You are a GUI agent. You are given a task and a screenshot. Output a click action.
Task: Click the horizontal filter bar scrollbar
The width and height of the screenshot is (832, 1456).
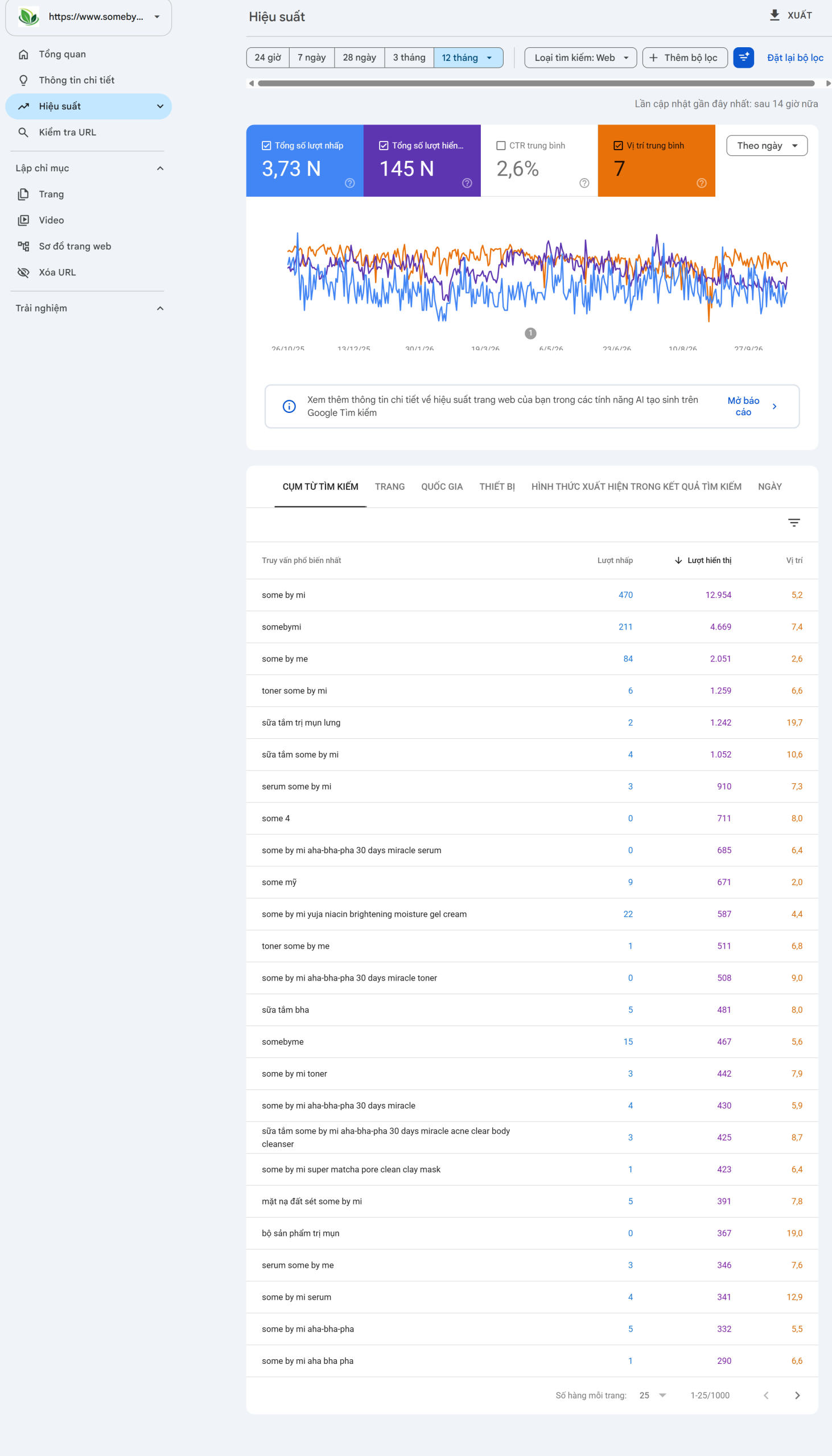click(536, 84)
